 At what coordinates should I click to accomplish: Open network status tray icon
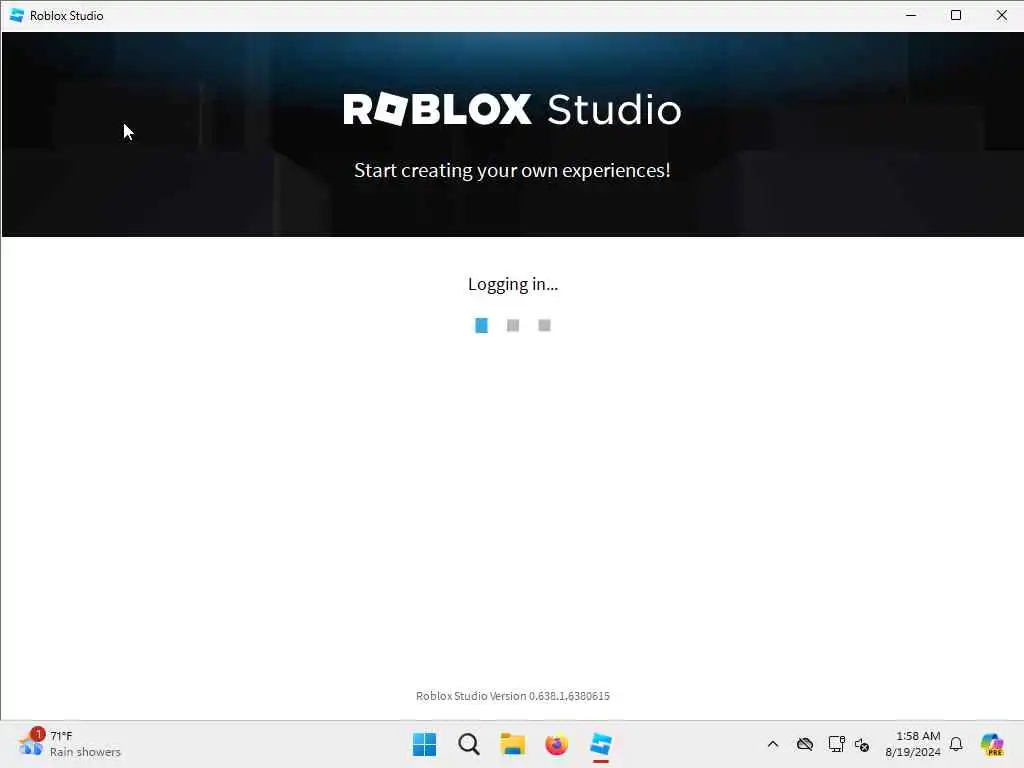point(837,744)
